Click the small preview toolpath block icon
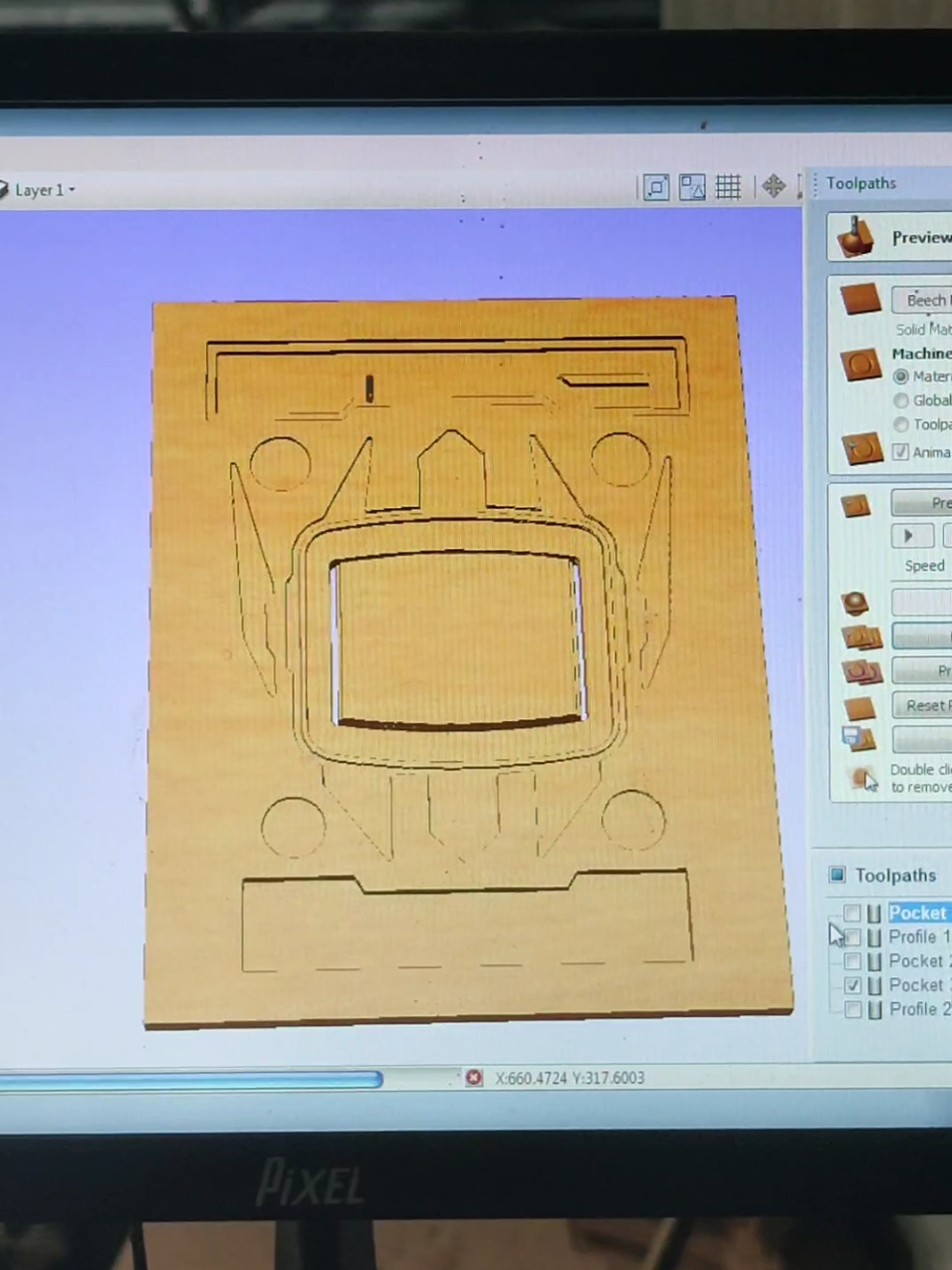This screenshot has height=1270, width=952. pyautogui.click(x=856, y=506)
